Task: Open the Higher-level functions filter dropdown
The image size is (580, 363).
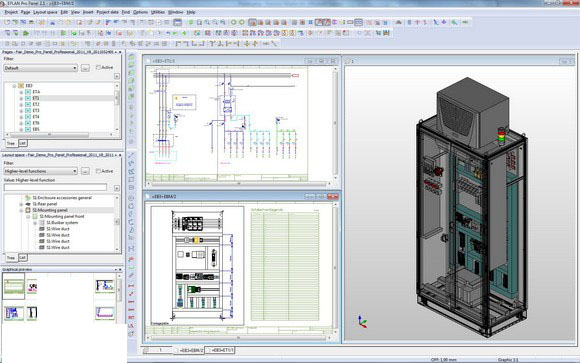Action: click(41, 171)
